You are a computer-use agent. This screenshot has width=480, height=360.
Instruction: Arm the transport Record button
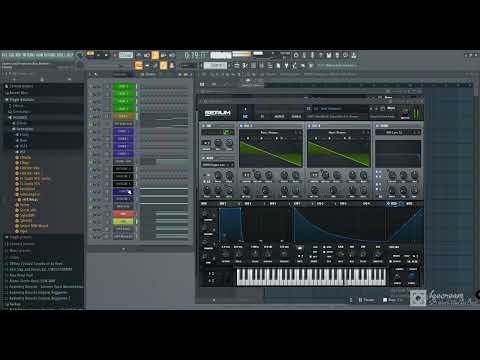[x=114, y=55]
